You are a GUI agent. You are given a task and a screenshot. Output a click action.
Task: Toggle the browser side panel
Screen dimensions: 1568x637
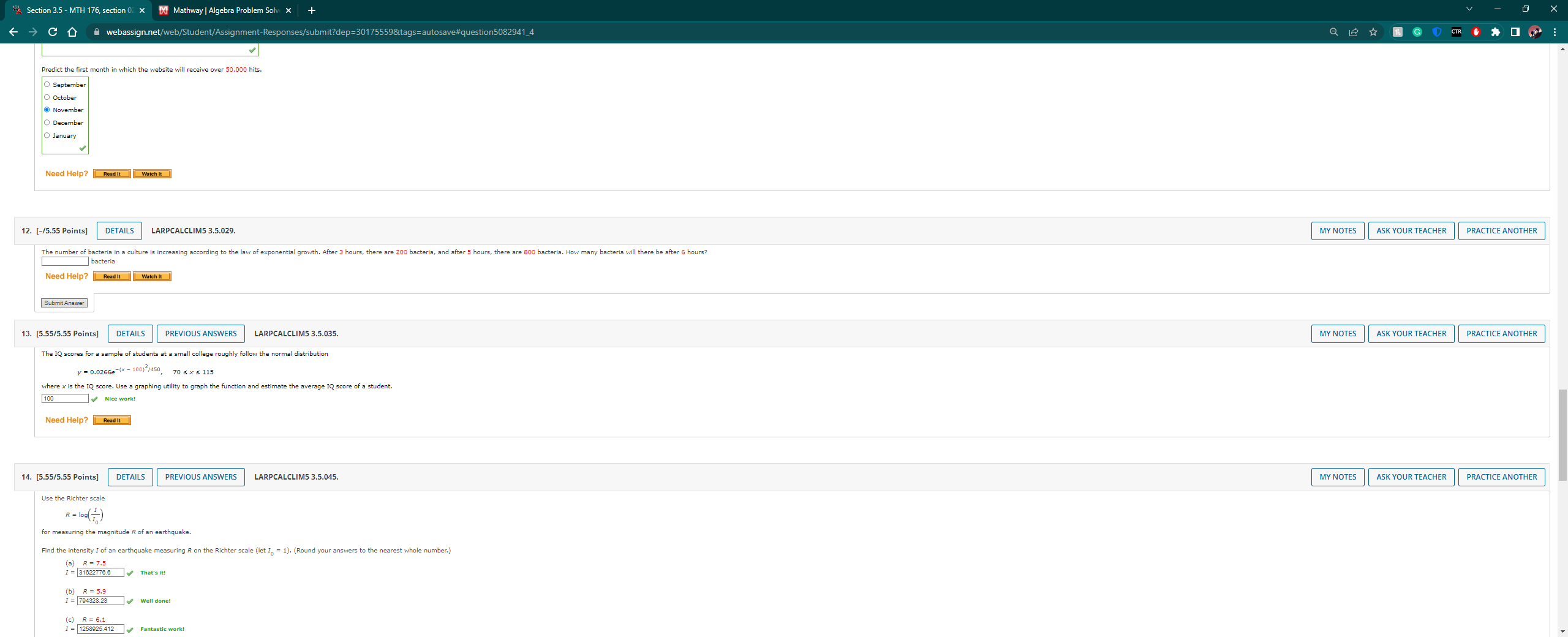[x=1515, y=32]
